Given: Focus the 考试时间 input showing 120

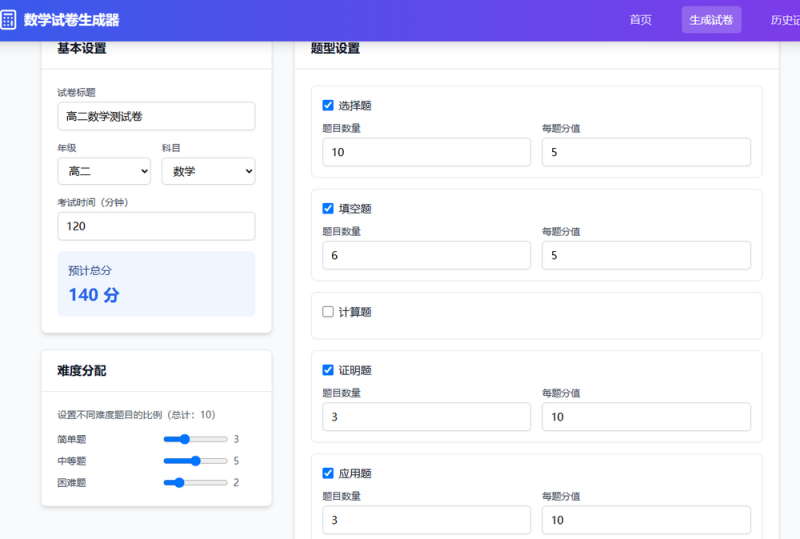Looking at the screenshot, I should tap(156, 226).
